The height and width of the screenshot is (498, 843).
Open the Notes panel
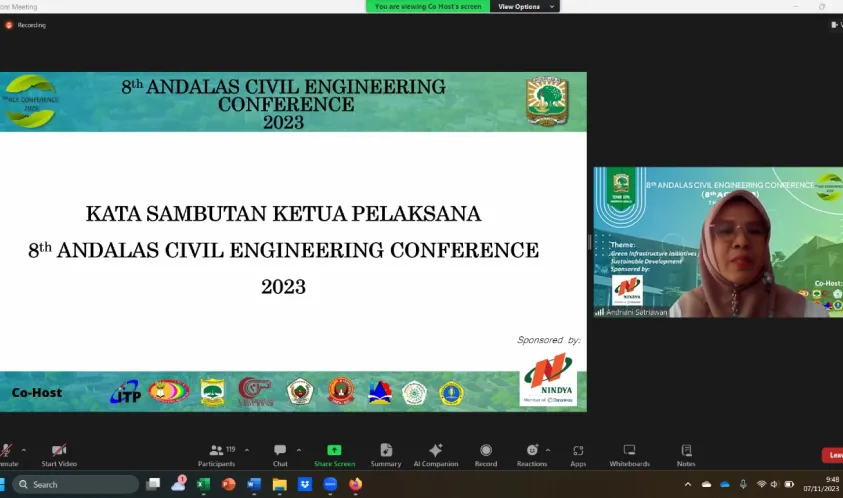point(685,455)
